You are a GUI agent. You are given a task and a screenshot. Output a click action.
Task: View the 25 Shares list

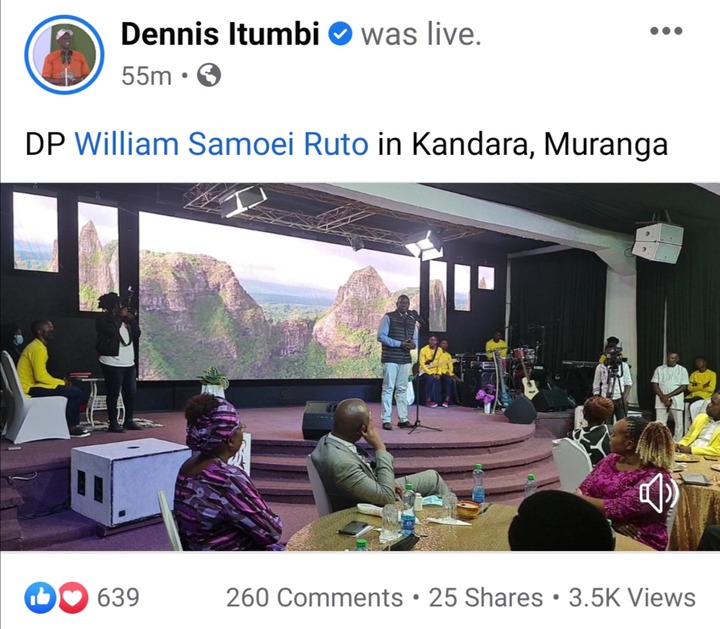[486, 597]
